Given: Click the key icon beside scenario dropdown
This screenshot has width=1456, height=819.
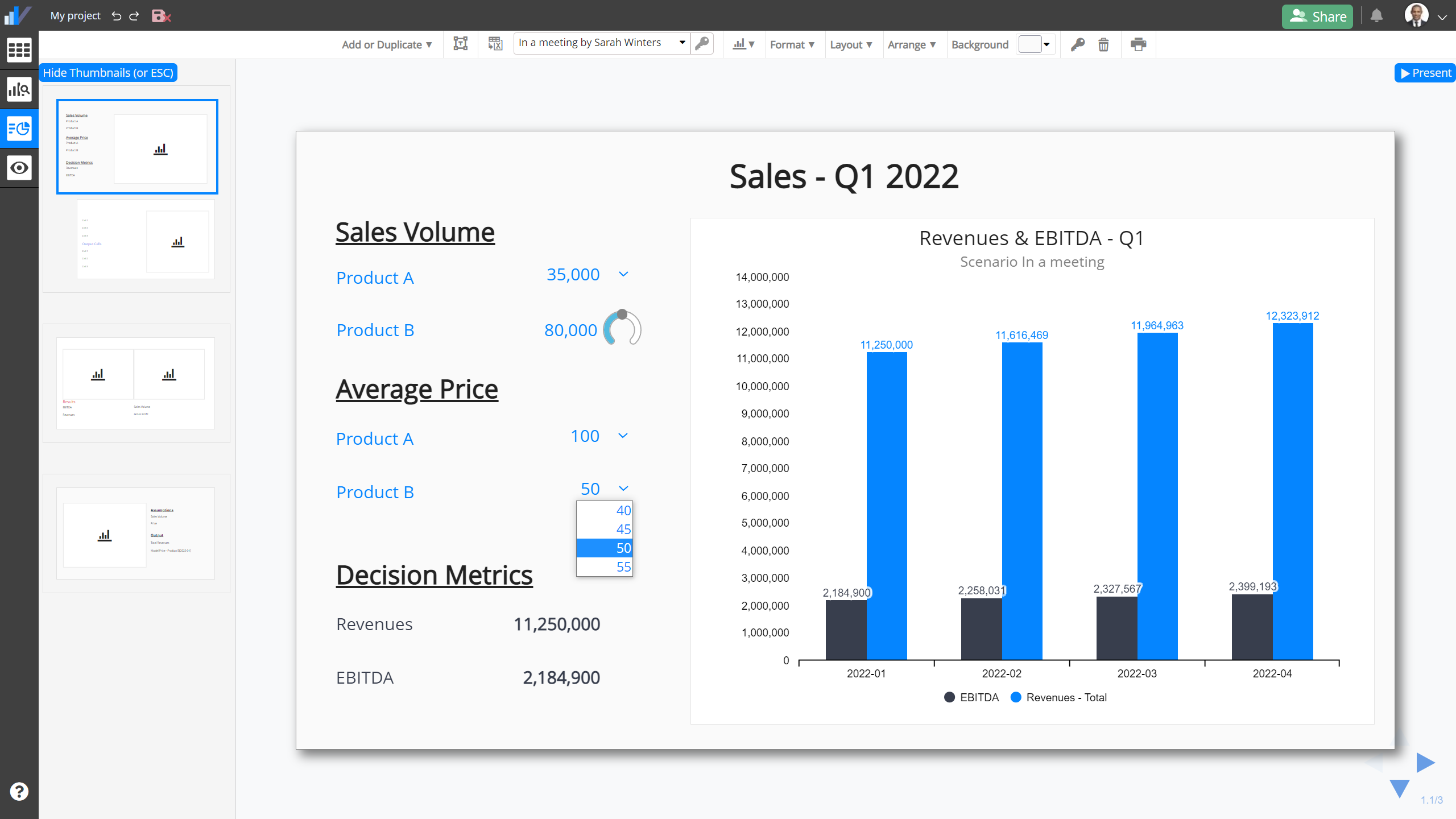Looking at the screenshot, I should point(702,43).
